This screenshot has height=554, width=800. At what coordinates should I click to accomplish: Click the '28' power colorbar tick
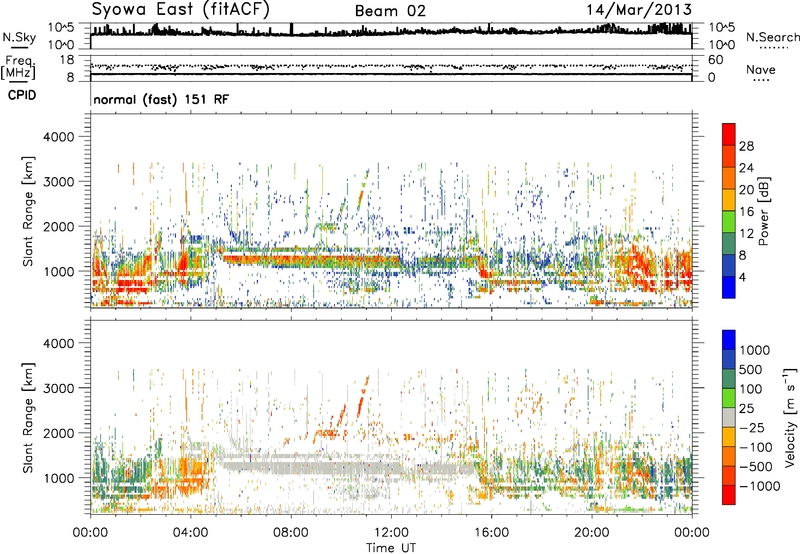coord(746,146)
